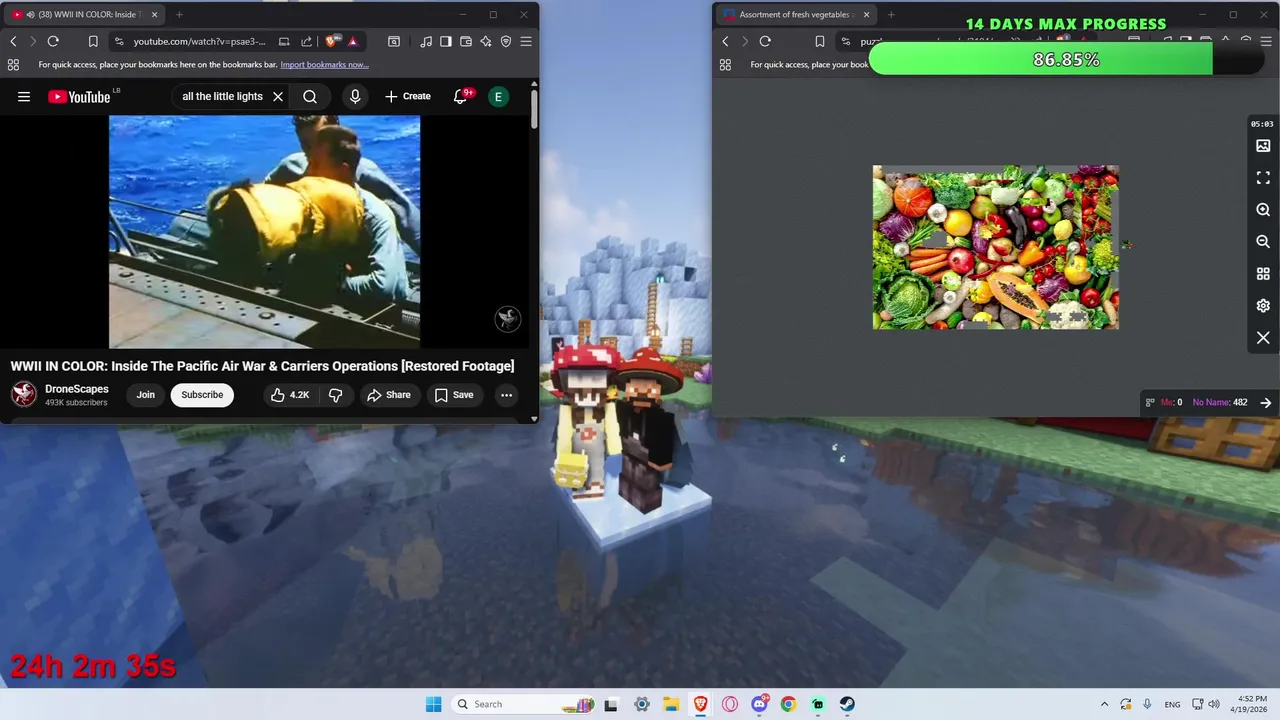
Task: Close the Assortment of fresh vegetables tab
Action: coord(865,15)
